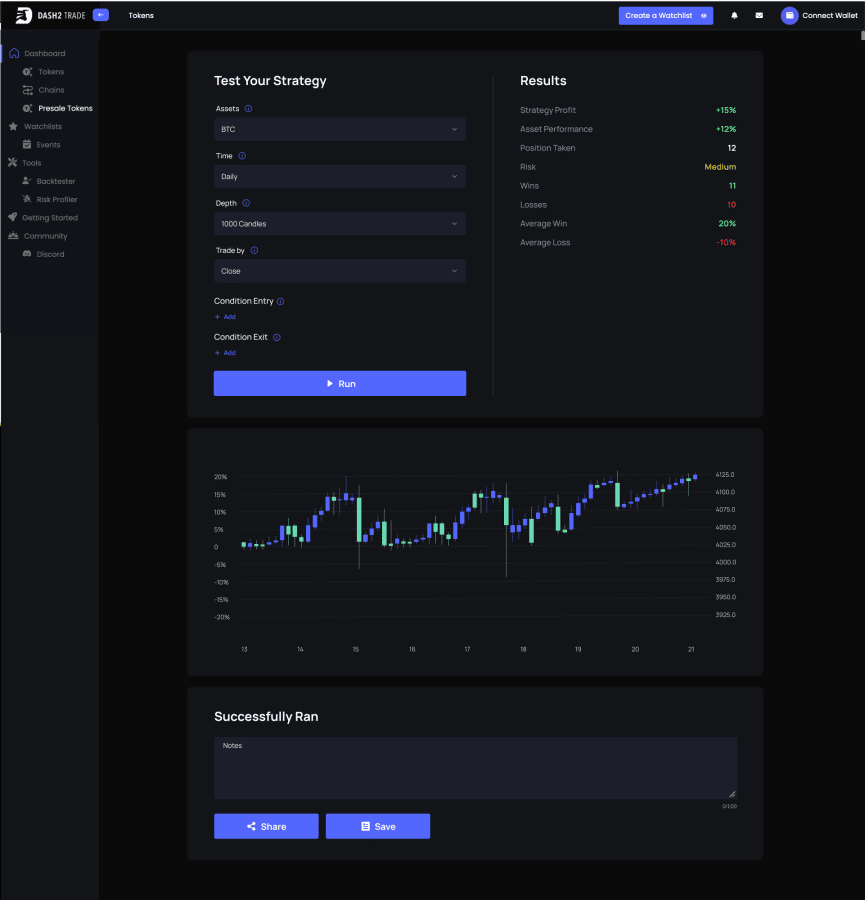Click the Community people icon

click(13, 235)
